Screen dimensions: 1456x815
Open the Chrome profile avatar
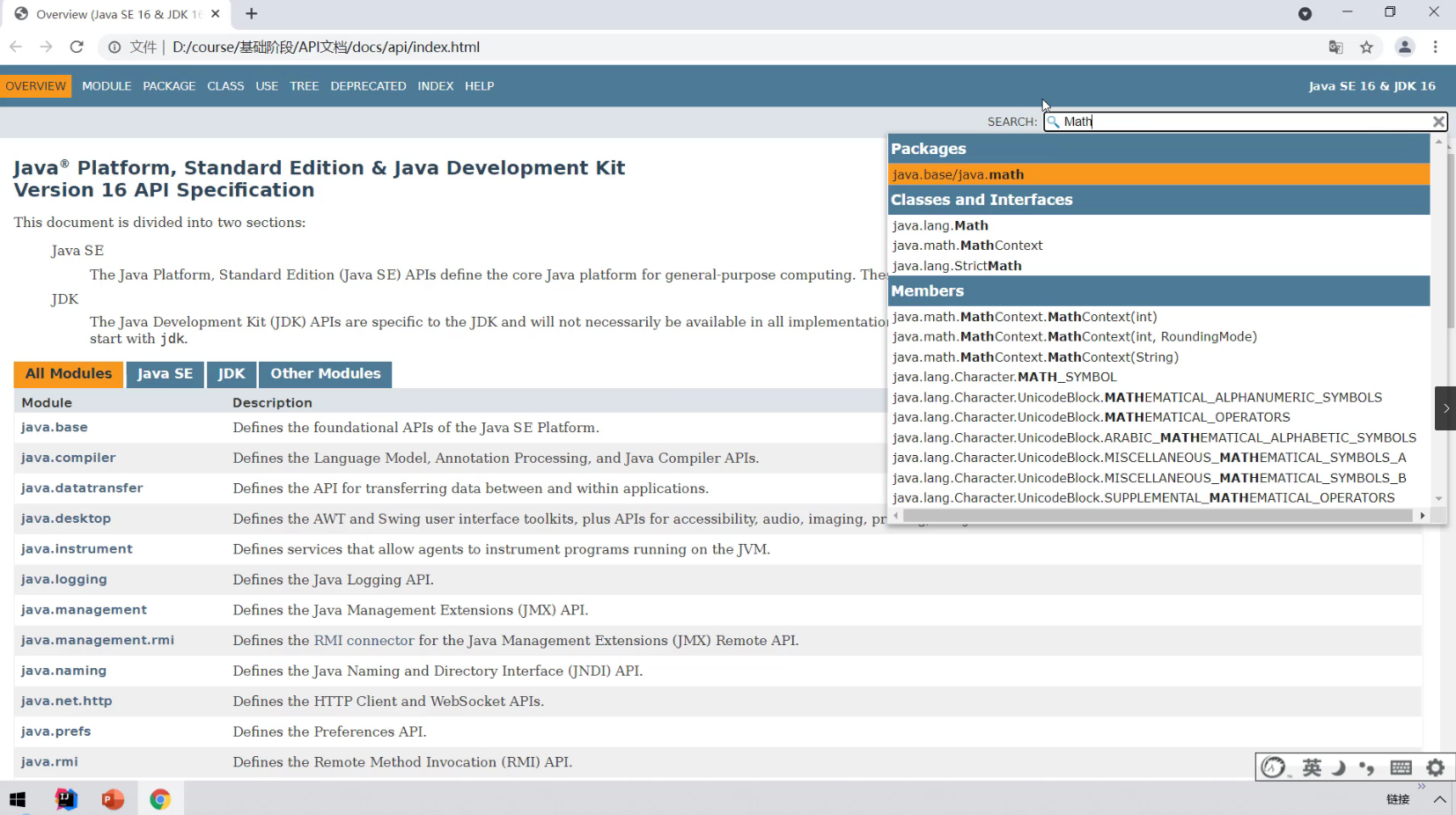click(1405, 48)
